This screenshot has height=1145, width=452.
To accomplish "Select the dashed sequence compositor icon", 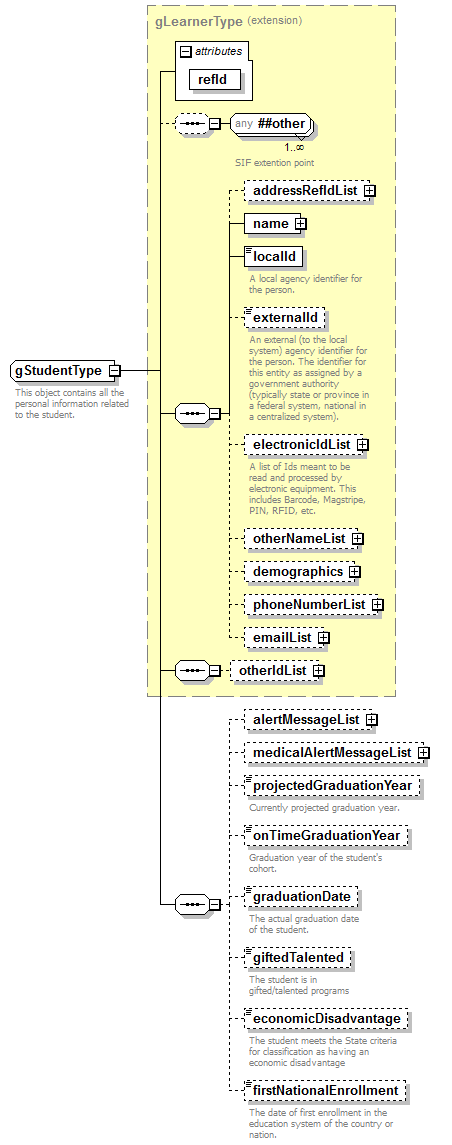I will pos(193,123).
